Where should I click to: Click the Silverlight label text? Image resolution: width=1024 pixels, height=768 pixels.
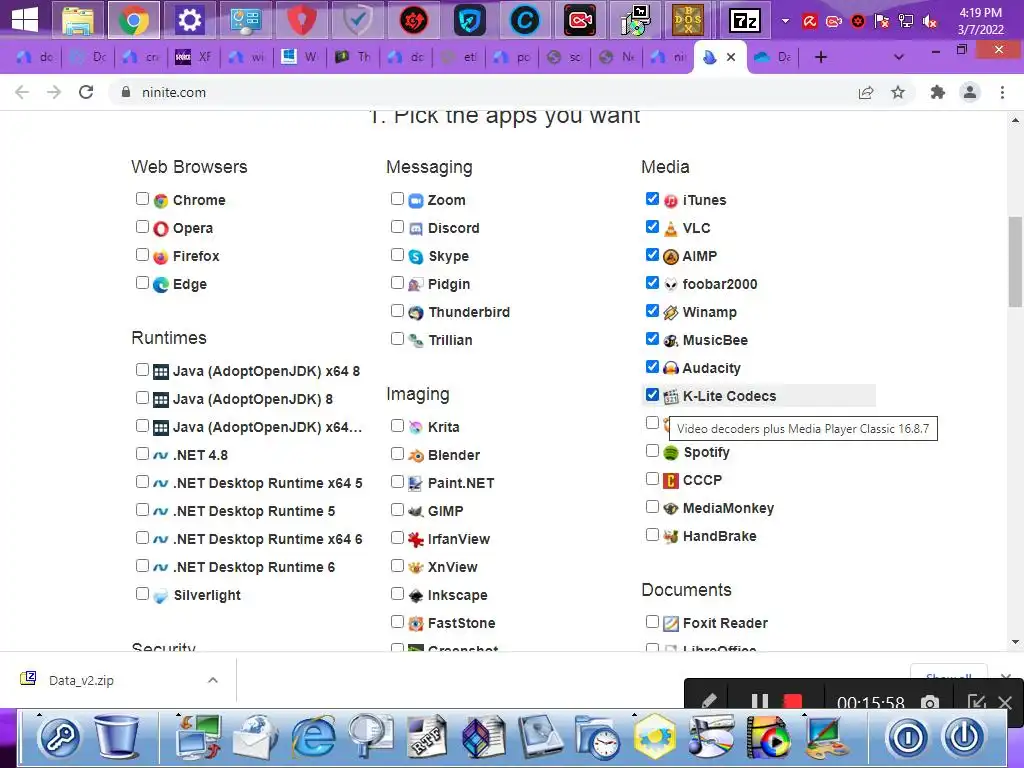207,596
